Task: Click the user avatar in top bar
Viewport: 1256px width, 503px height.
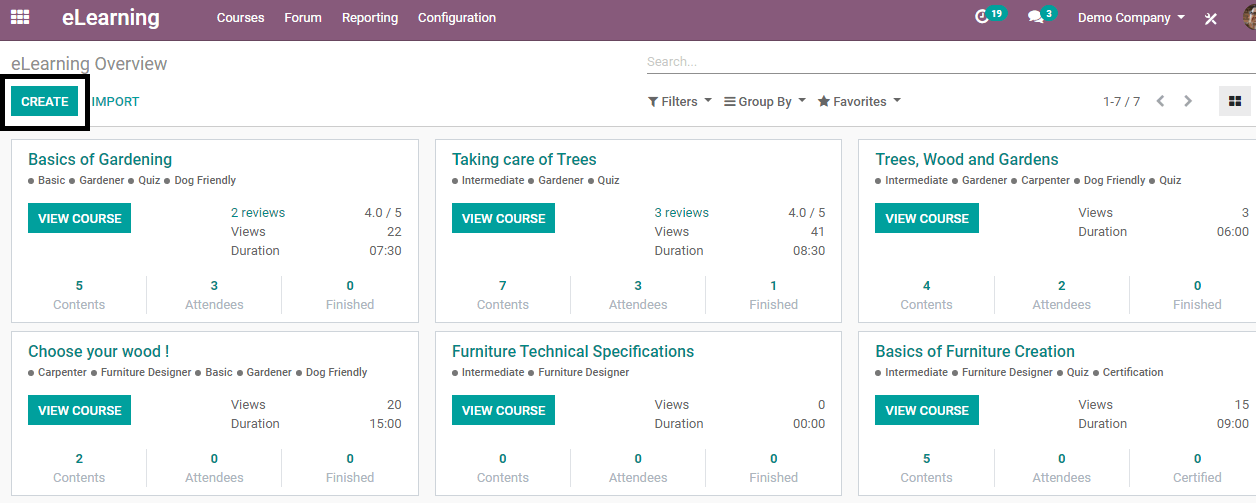Action: pyautogui.click(x=1247, y=18)
